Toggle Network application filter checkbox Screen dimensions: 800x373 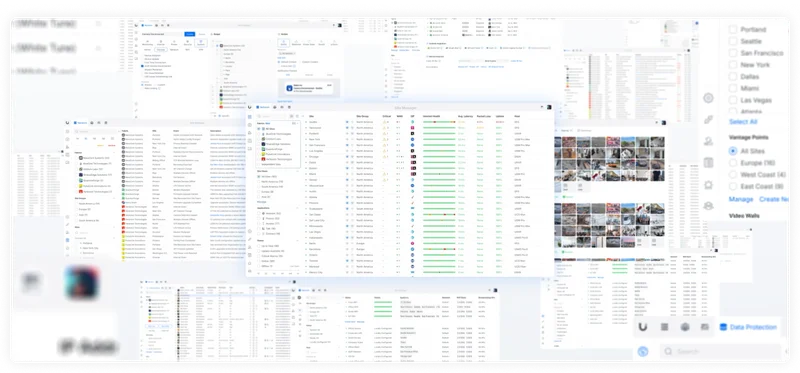point(259,214)
